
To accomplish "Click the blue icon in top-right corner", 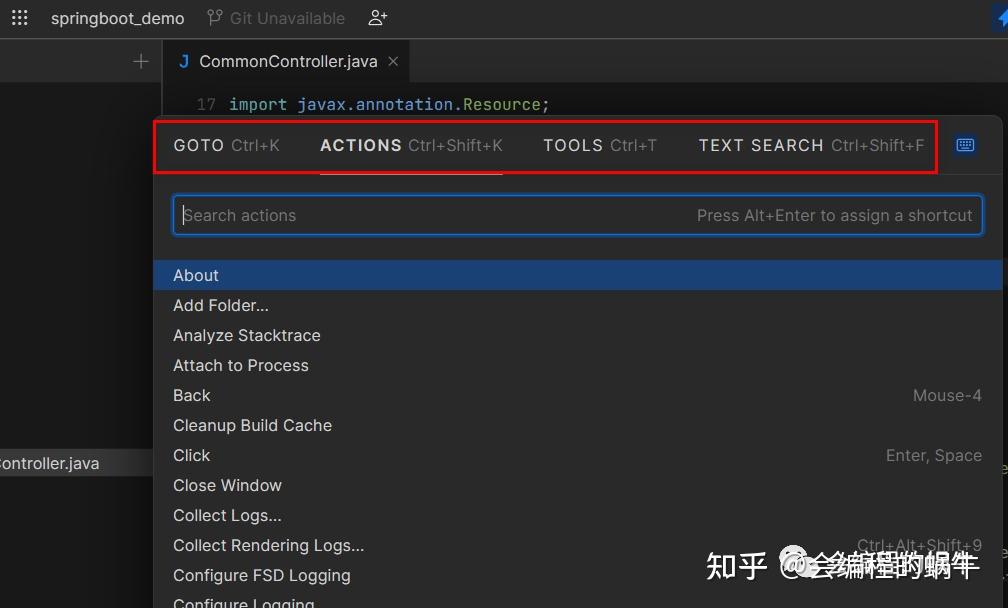I will tap(999, 17).
